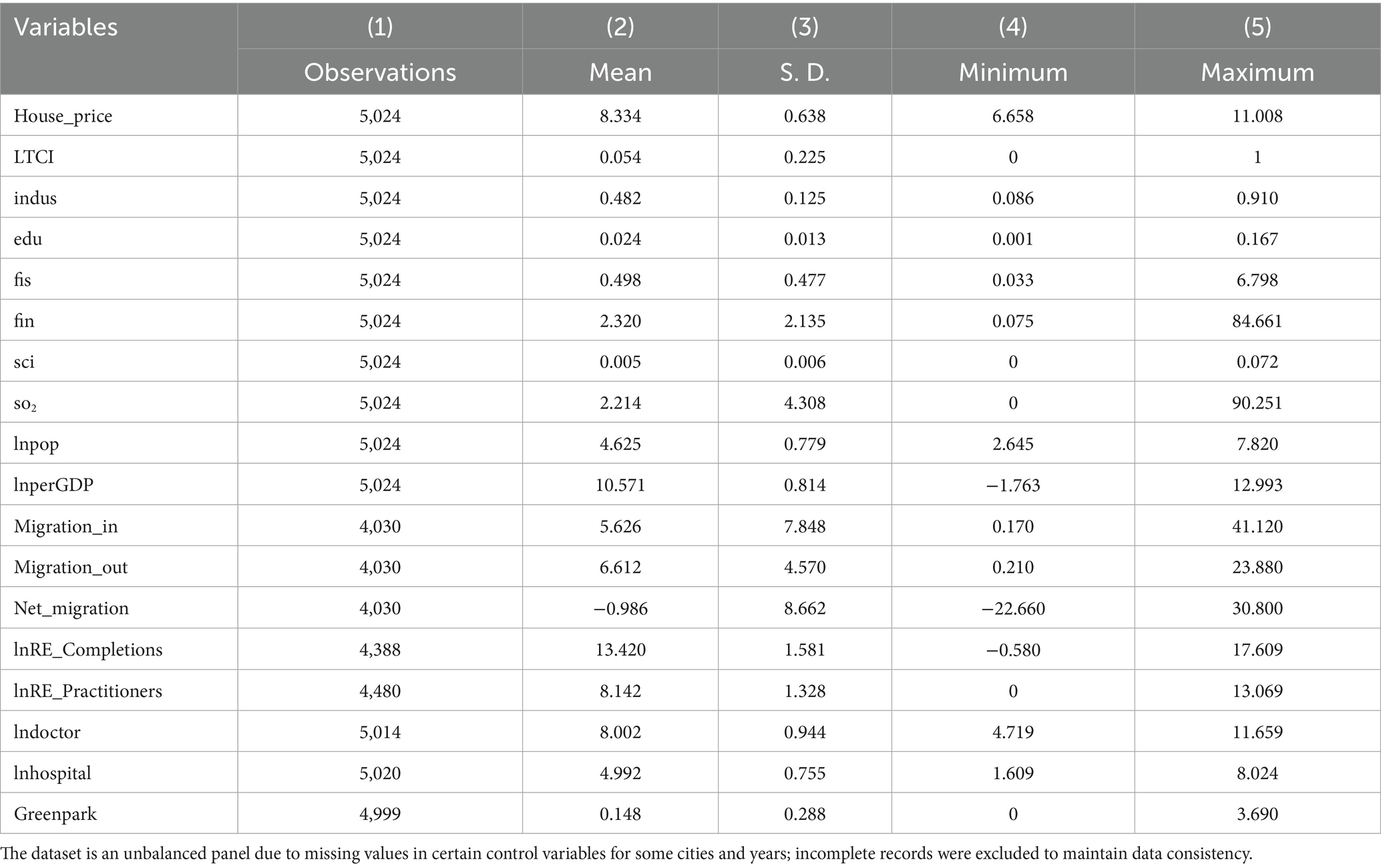Screen dimensions: 1381x868
Task: Click the LTCI variable name cell
Action: [34, 157]
